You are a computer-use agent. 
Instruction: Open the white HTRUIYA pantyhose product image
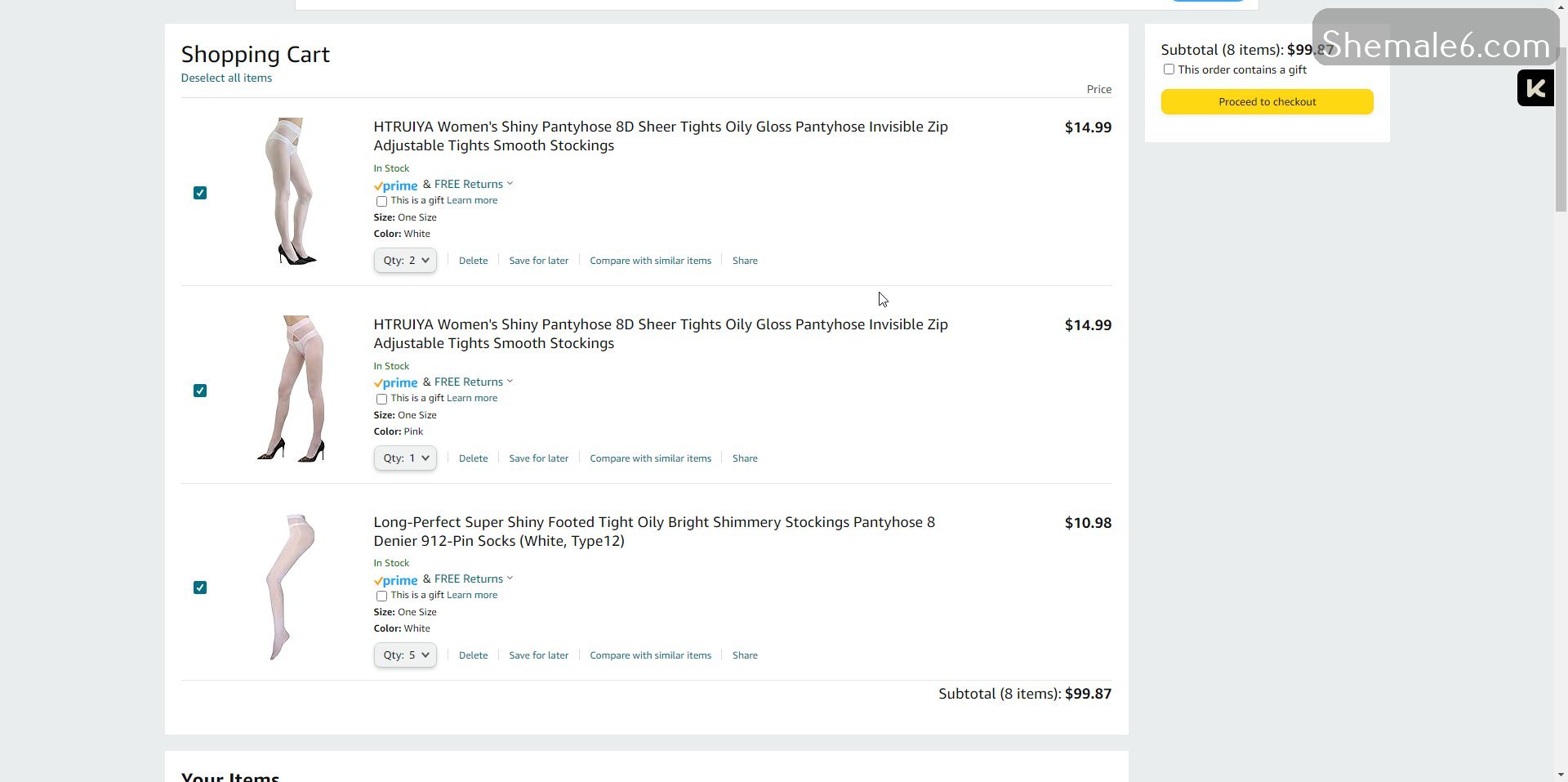tap(291, 192)
